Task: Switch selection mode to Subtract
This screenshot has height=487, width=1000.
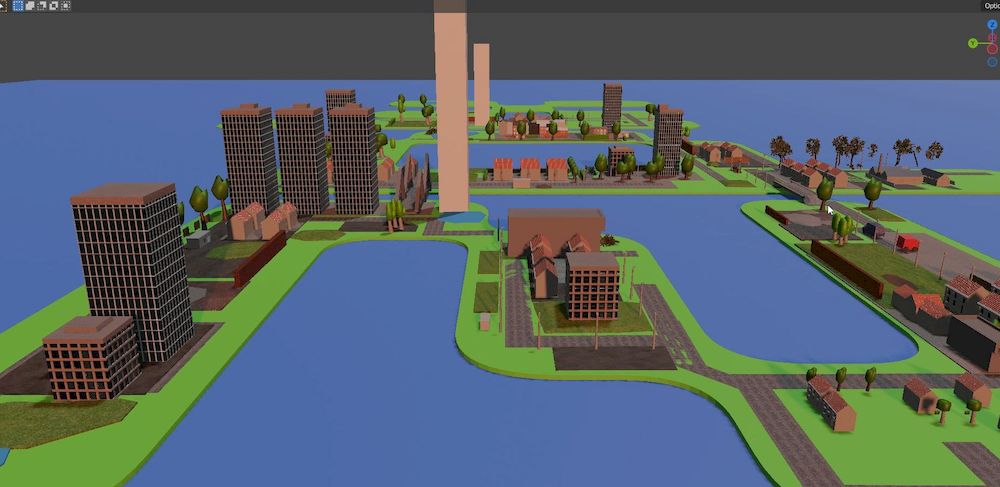Action: pyautogui.click(x=41, y=5)
